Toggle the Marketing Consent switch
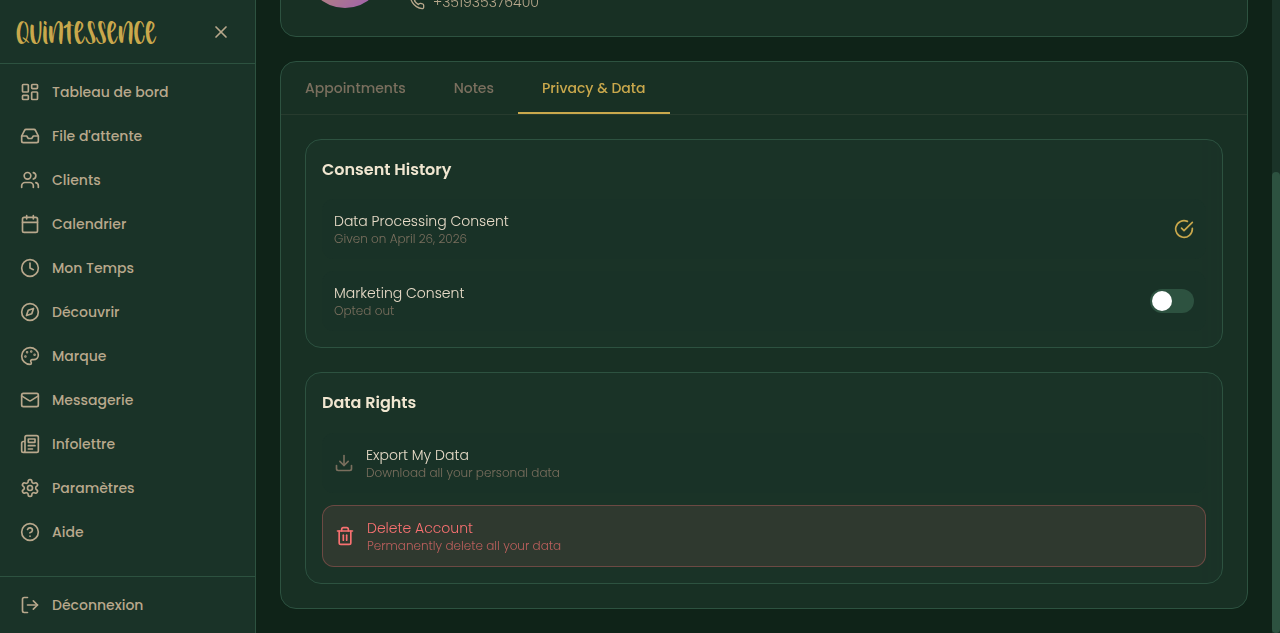Viewport: 1280px width, 633px height. [x=1172, y=301]
